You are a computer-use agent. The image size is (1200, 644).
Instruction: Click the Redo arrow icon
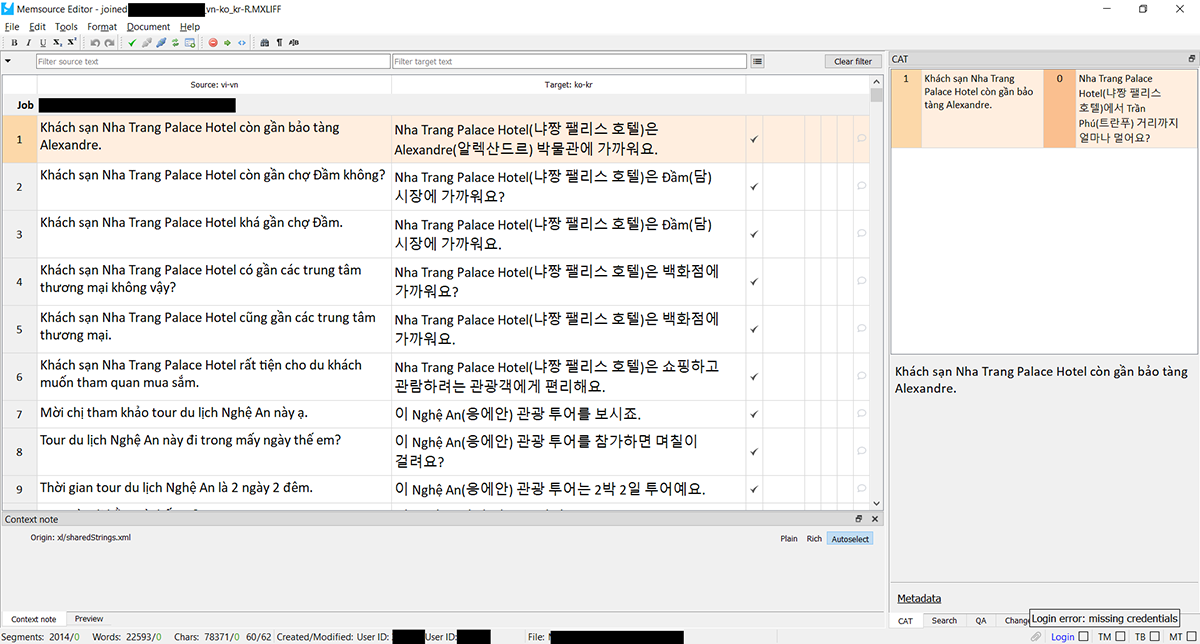[x=109, y=43]
